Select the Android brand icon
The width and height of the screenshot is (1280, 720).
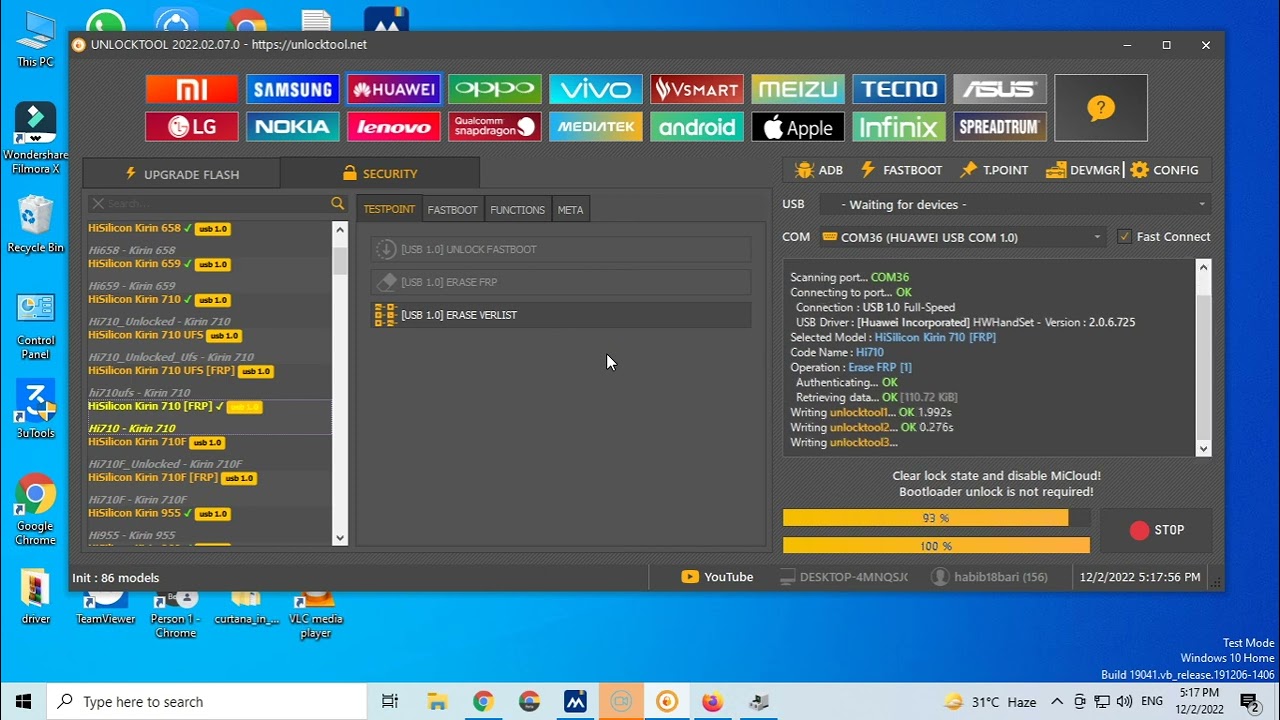point(697,127)
